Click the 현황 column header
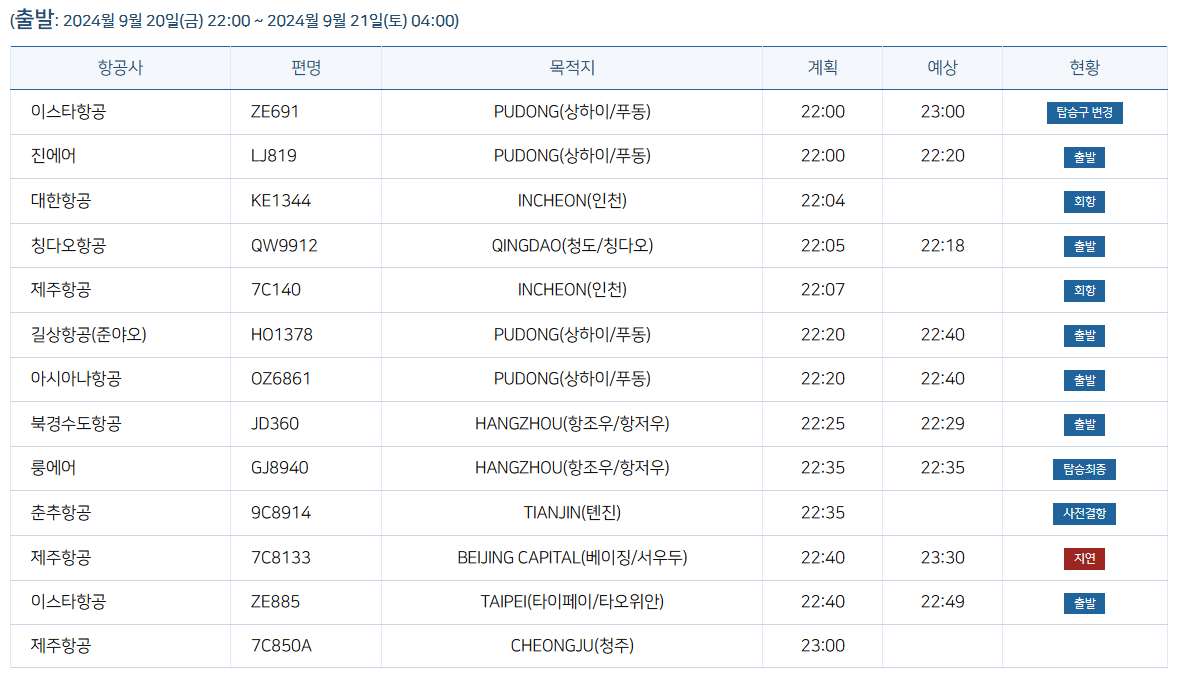The height and width of the screenshot is (680, 1177). pyautogui.click(x=1085, y=68)
